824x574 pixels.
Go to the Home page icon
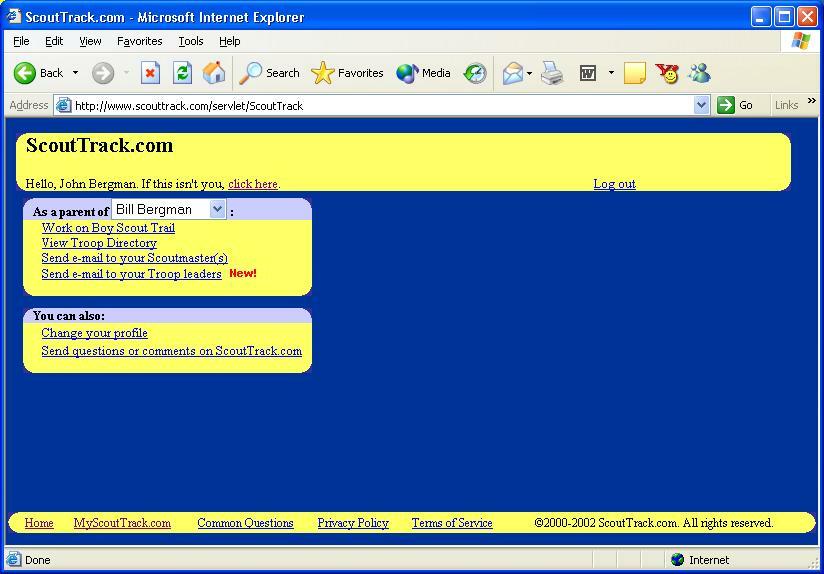(214, 73)
